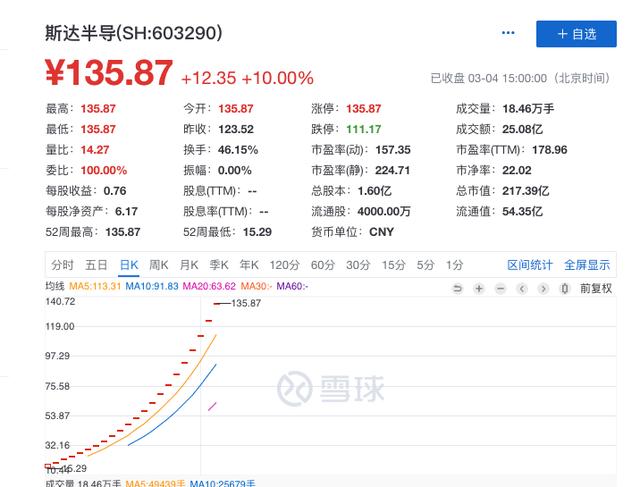640x487 pixels.
Task: Click the 市净率 value 22.02
Action: 517,170
